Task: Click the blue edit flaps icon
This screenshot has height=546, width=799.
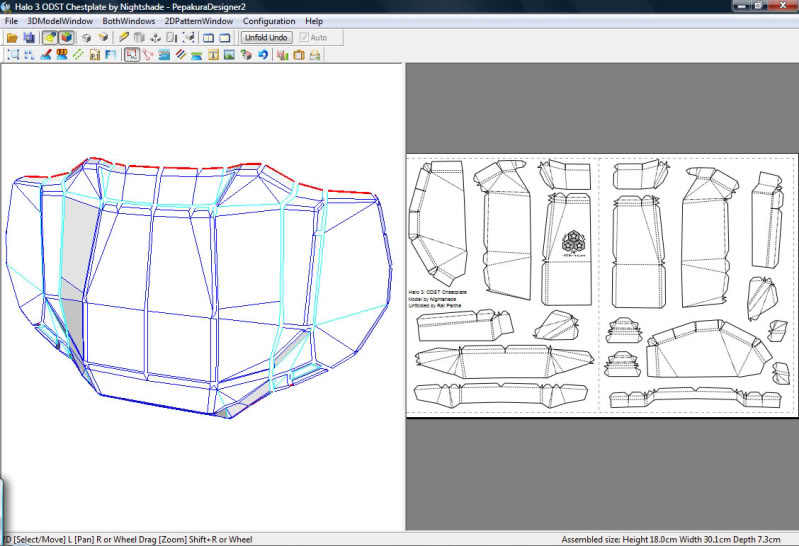Action: pyautogui.click(x=164, y=55)
